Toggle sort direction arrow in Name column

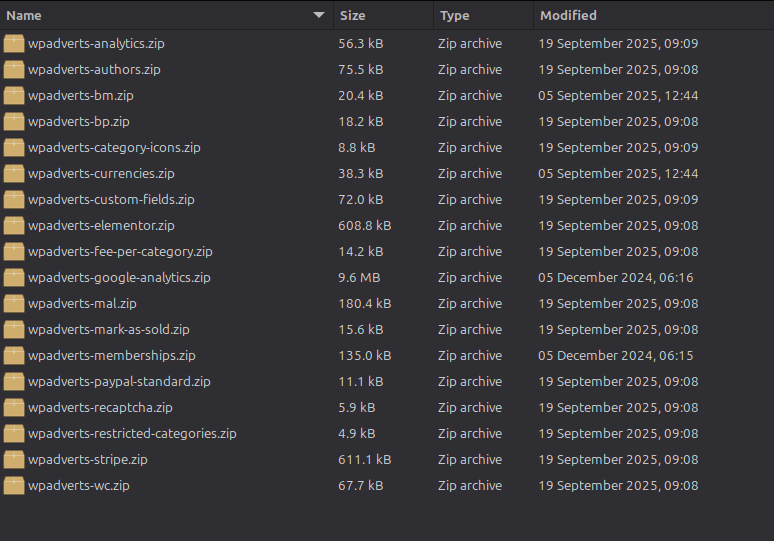(319, 15)
